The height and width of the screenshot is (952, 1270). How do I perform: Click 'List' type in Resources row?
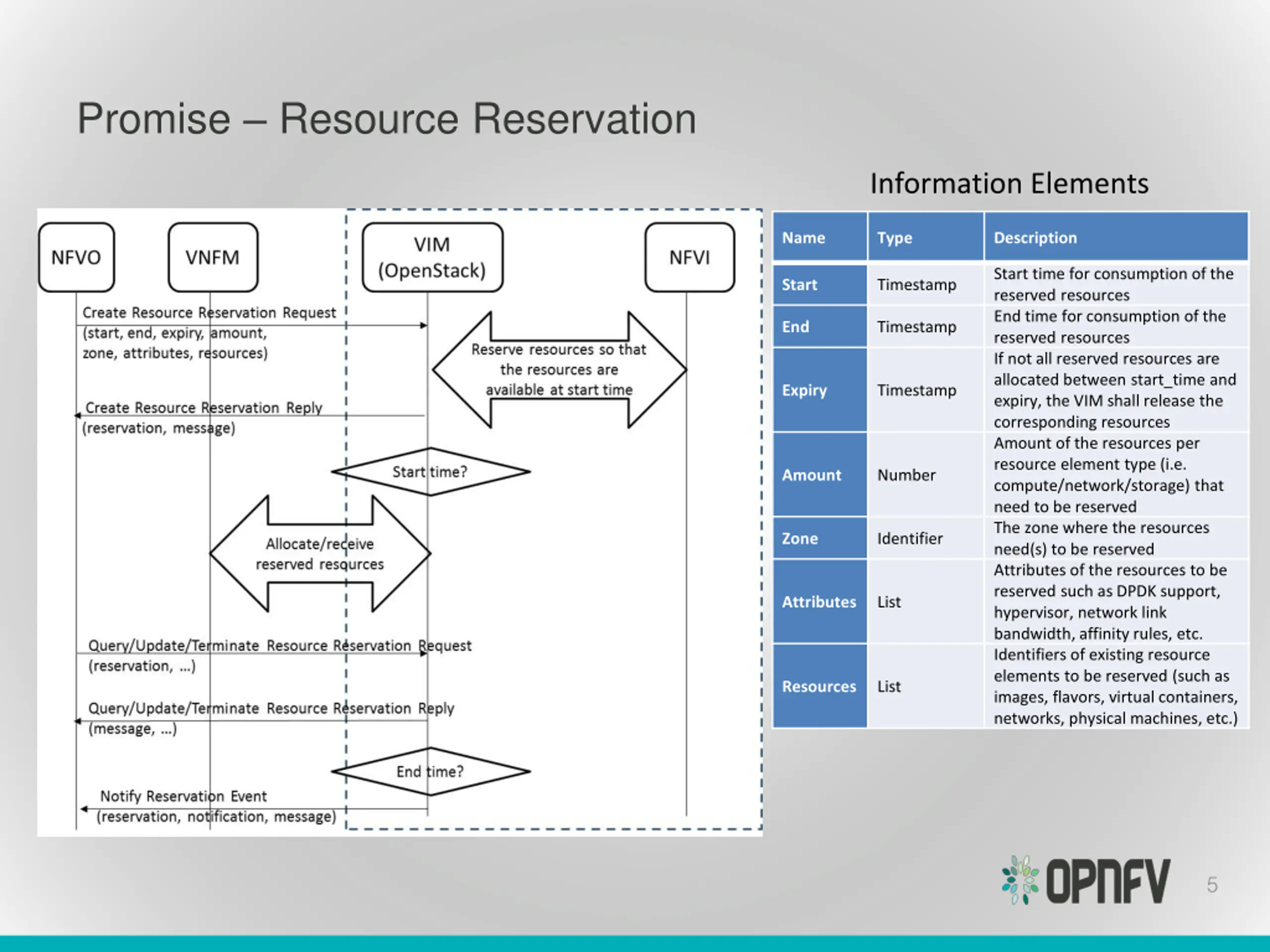(889, 686)
